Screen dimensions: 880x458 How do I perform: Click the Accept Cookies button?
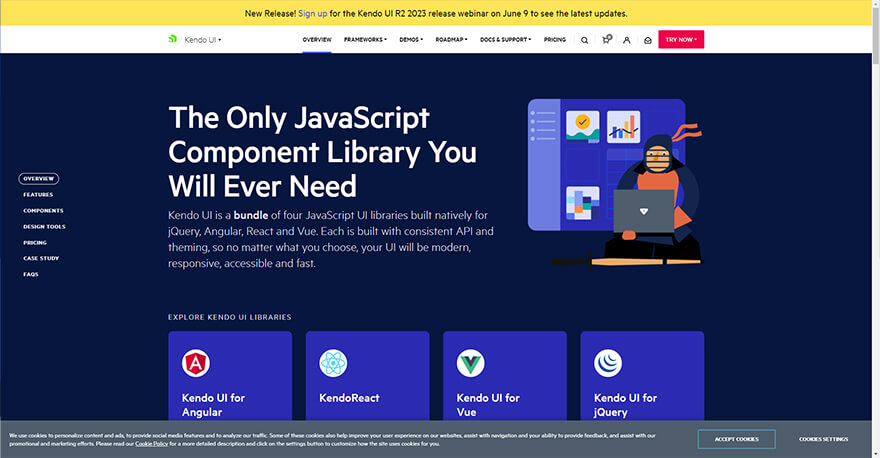[736, 439]
